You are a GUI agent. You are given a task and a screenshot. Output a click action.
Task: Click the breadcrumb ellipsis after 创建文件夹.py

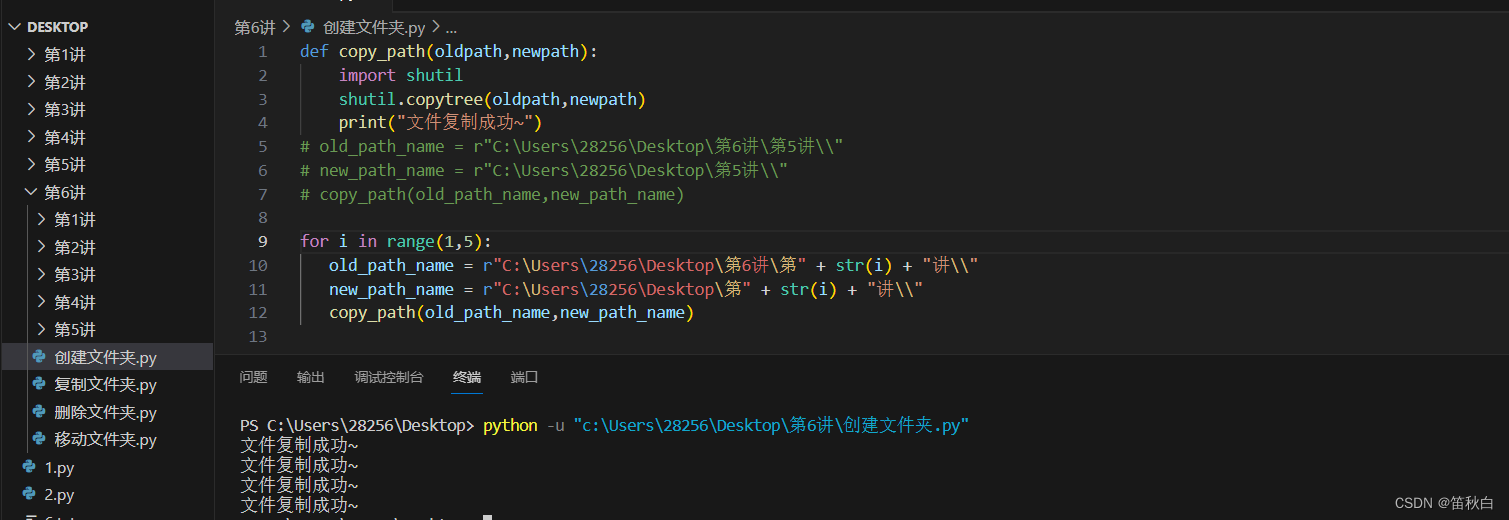pyautogui.click(x=450, y=28)
